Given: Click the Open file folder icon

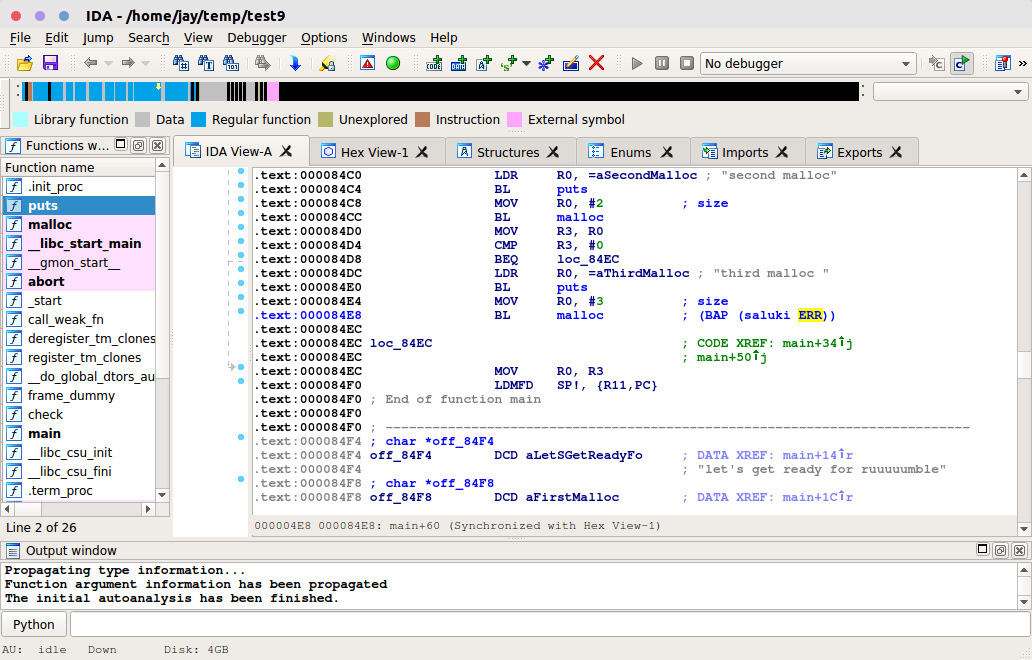Looking at the screenshot, I should point(25,63).
